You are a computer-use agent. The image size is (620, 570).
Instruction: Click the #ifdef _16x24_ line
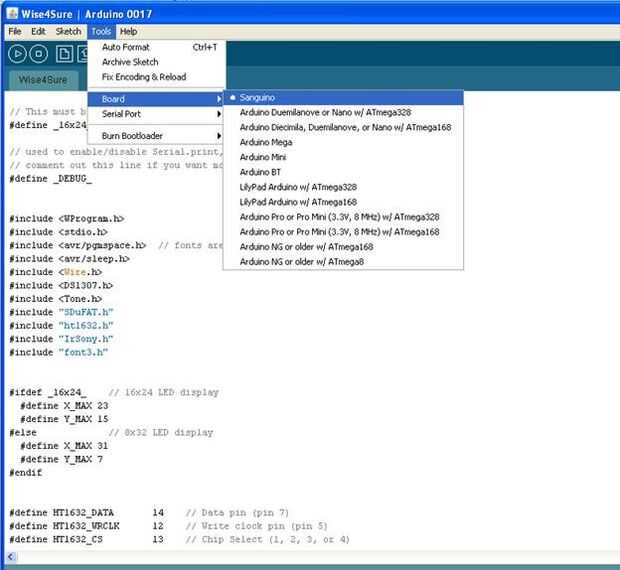pyautogui.click(x=114, y=393)
